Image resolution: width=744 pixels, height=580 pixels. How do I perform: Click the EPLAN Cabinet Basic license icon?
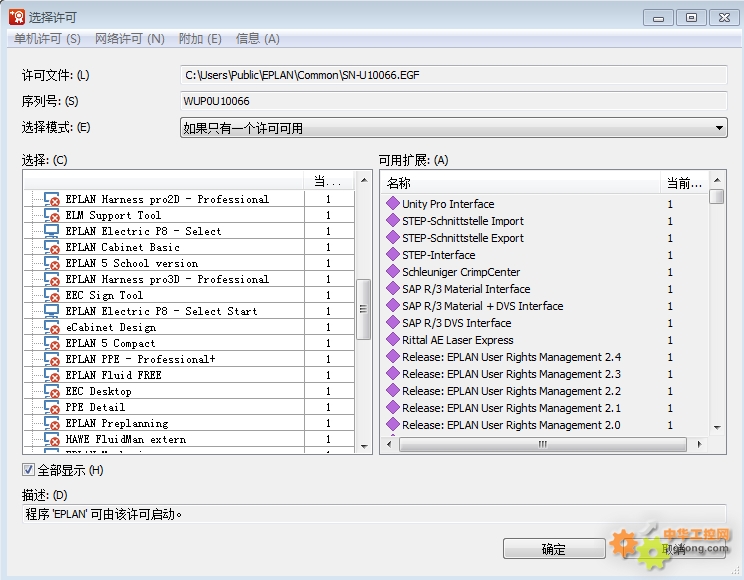tap(52, 247)
